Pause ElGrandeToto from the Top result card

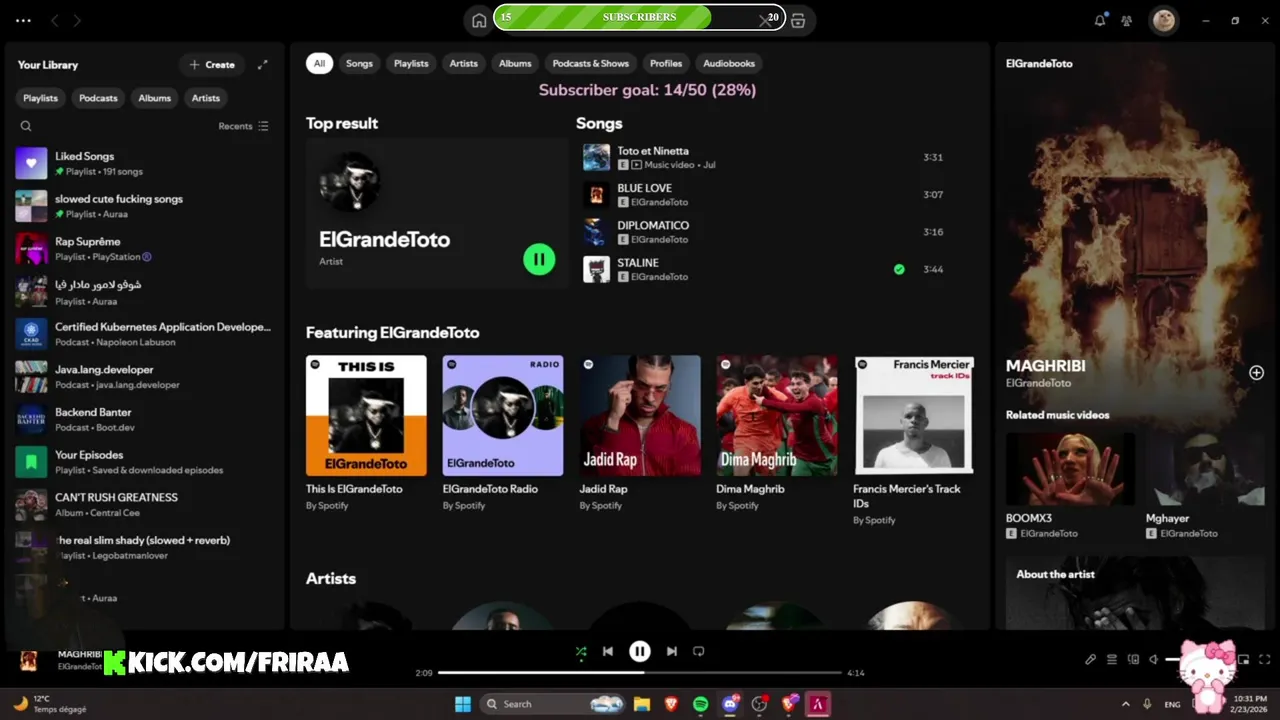pos(539,260)
